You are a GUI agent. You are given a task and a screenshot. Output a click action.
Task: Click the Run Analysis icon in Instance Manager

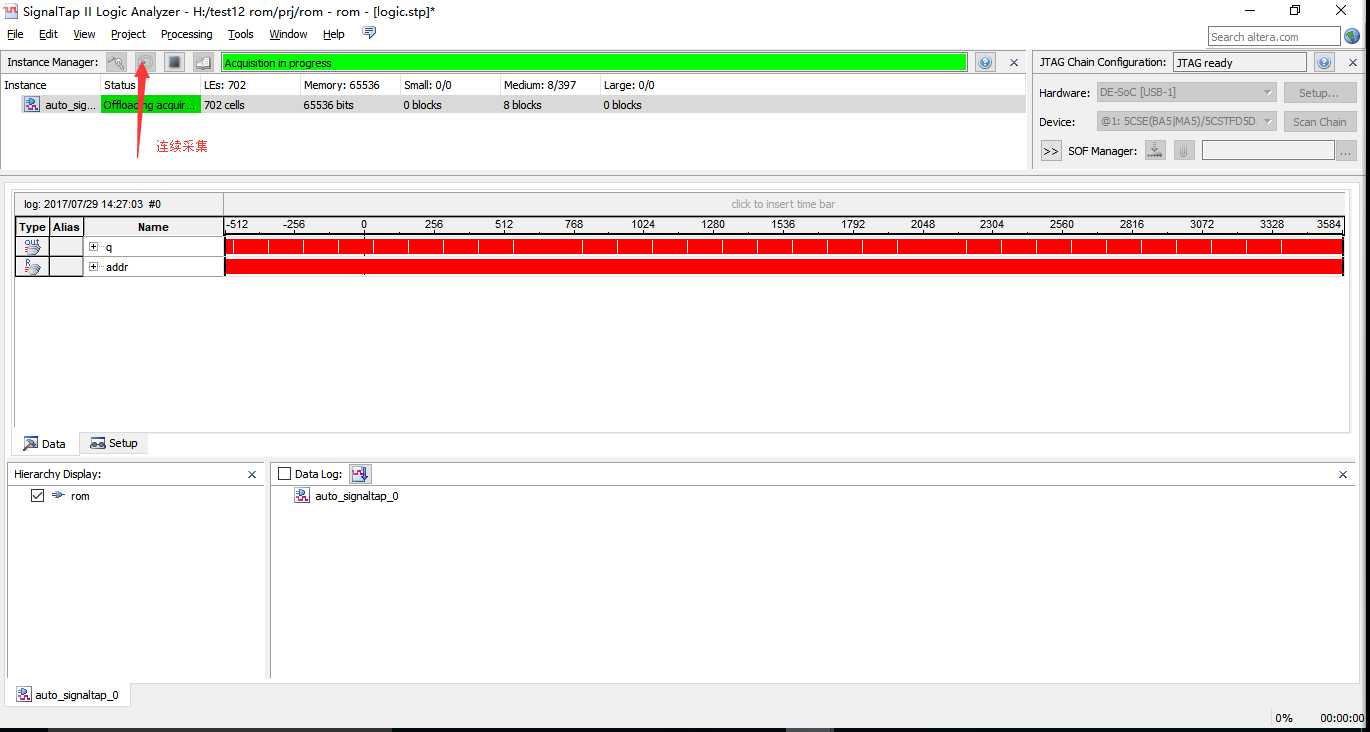(x=116, y=62)
